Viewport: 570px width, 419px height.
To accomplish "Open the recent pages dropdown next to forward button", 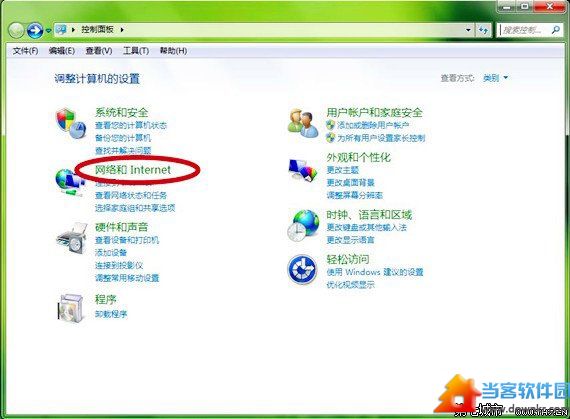I will pyautogui.click(x=48, y=31).
